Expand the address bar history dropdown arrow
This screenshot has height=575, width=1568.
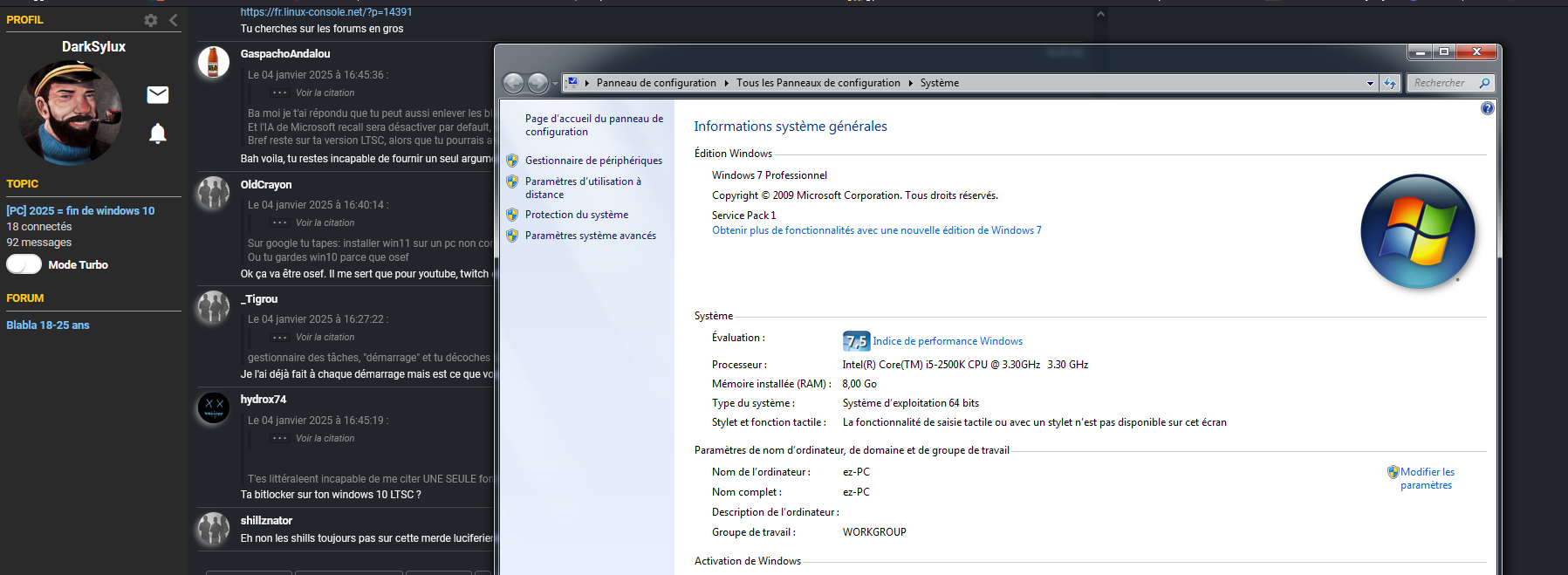pyautogui.click(x=1370, y=83)
